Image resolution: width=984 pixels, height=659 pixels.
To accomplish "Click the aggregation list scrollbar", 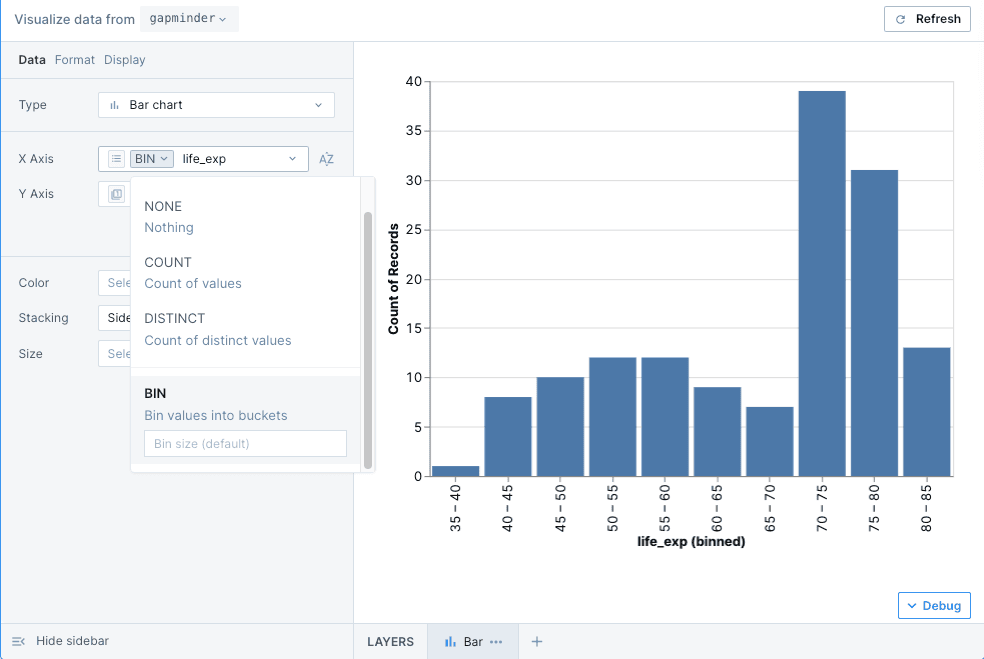I will coord(367,340).
